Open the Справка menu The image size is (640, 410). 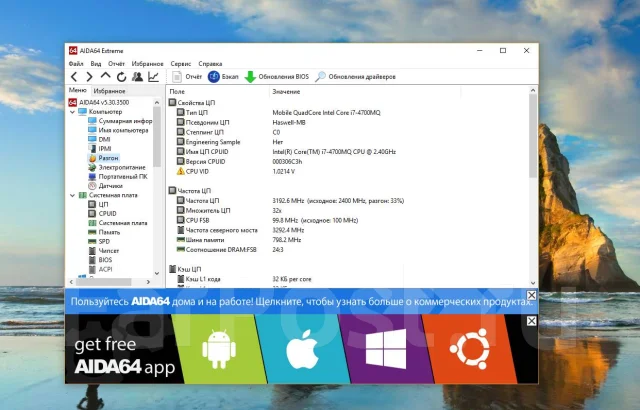[210, 64]
